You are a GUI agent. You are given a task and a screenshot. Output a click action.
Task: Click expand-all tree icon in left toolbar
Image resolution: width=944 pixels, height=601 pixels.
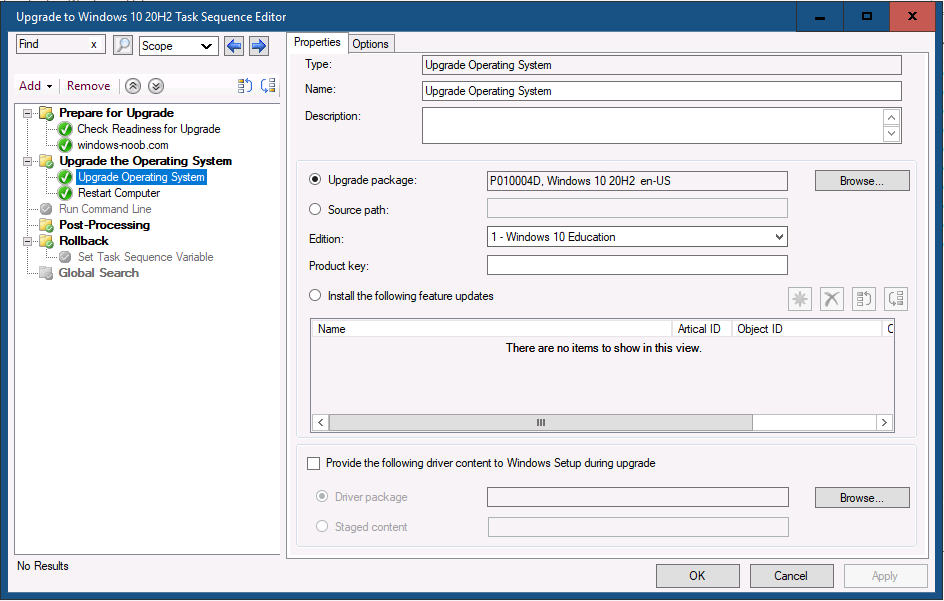click(244, 86)
